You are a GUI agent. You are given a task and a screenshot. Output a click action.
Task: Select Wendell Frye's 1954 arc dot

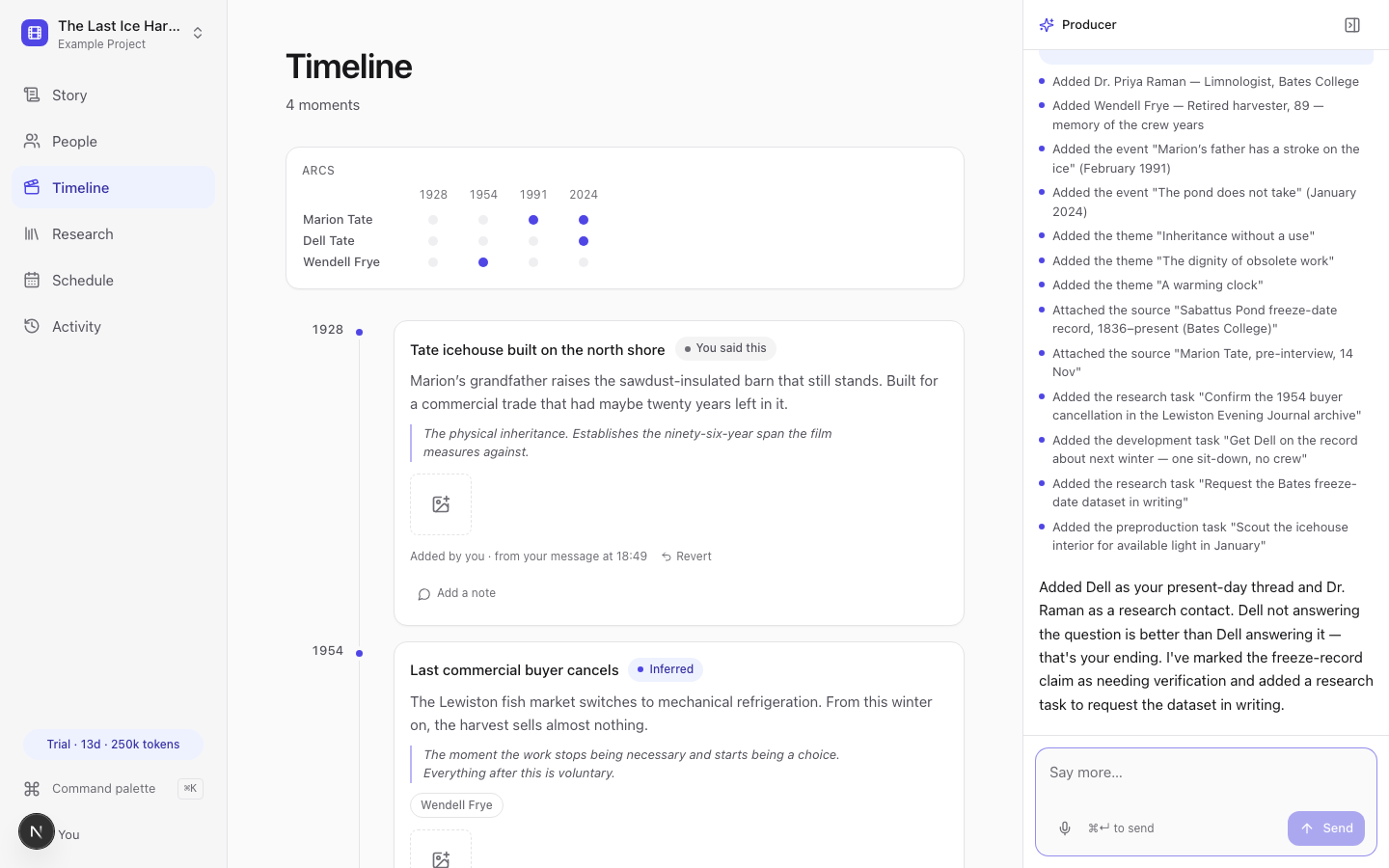click(x=483, y=262)
